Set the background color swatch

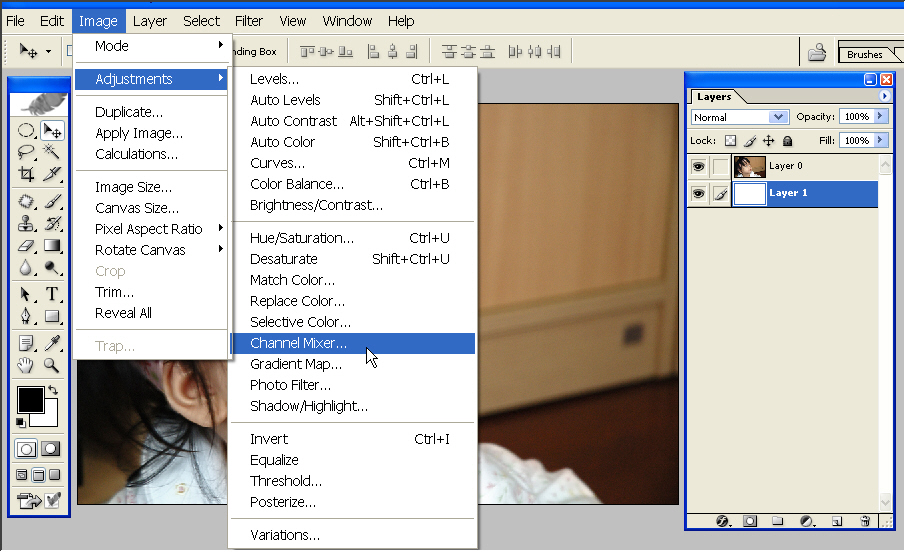(50, 417)
